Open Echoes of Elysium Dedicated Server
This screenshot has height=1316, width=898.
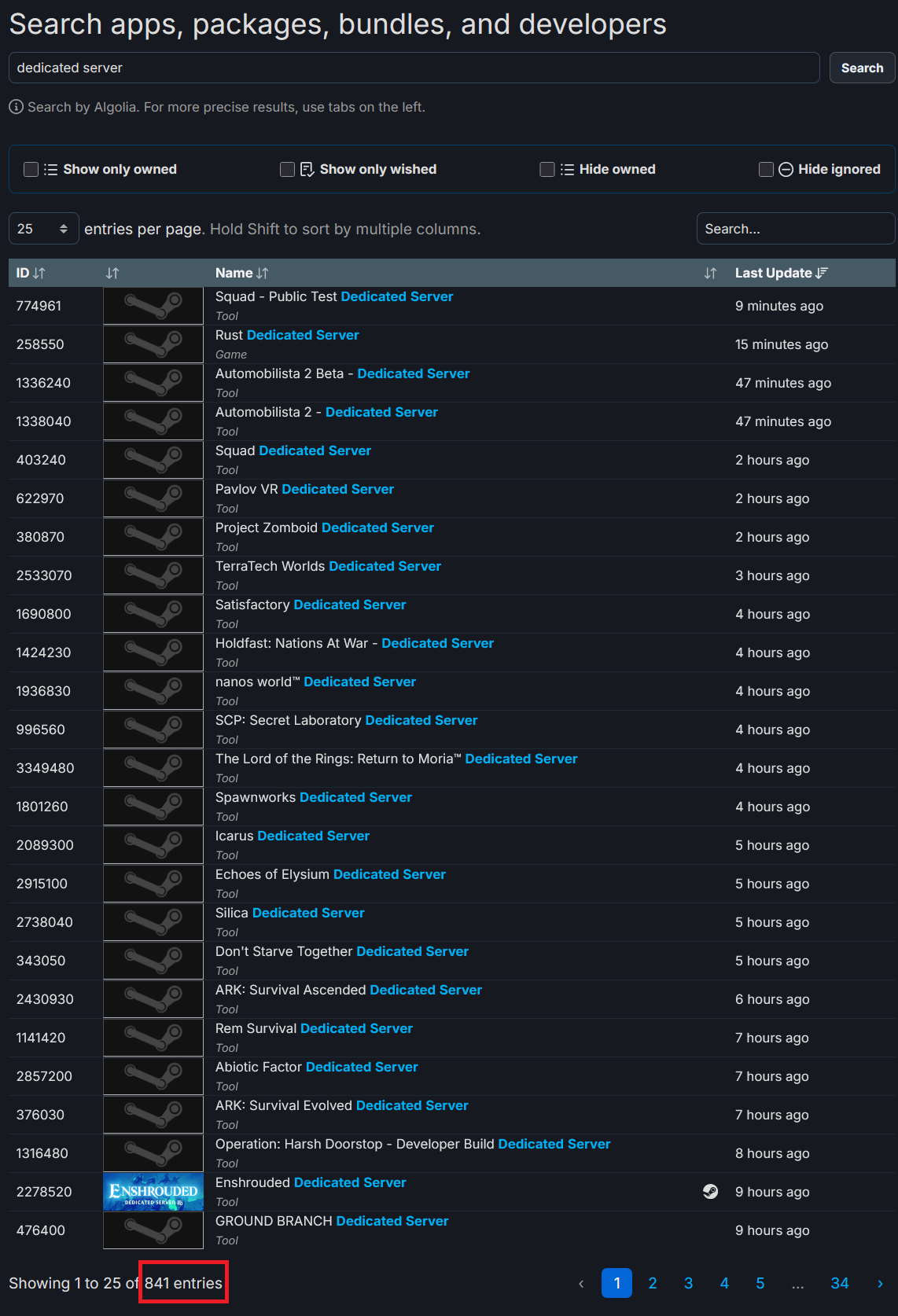(x=330, y=874)
